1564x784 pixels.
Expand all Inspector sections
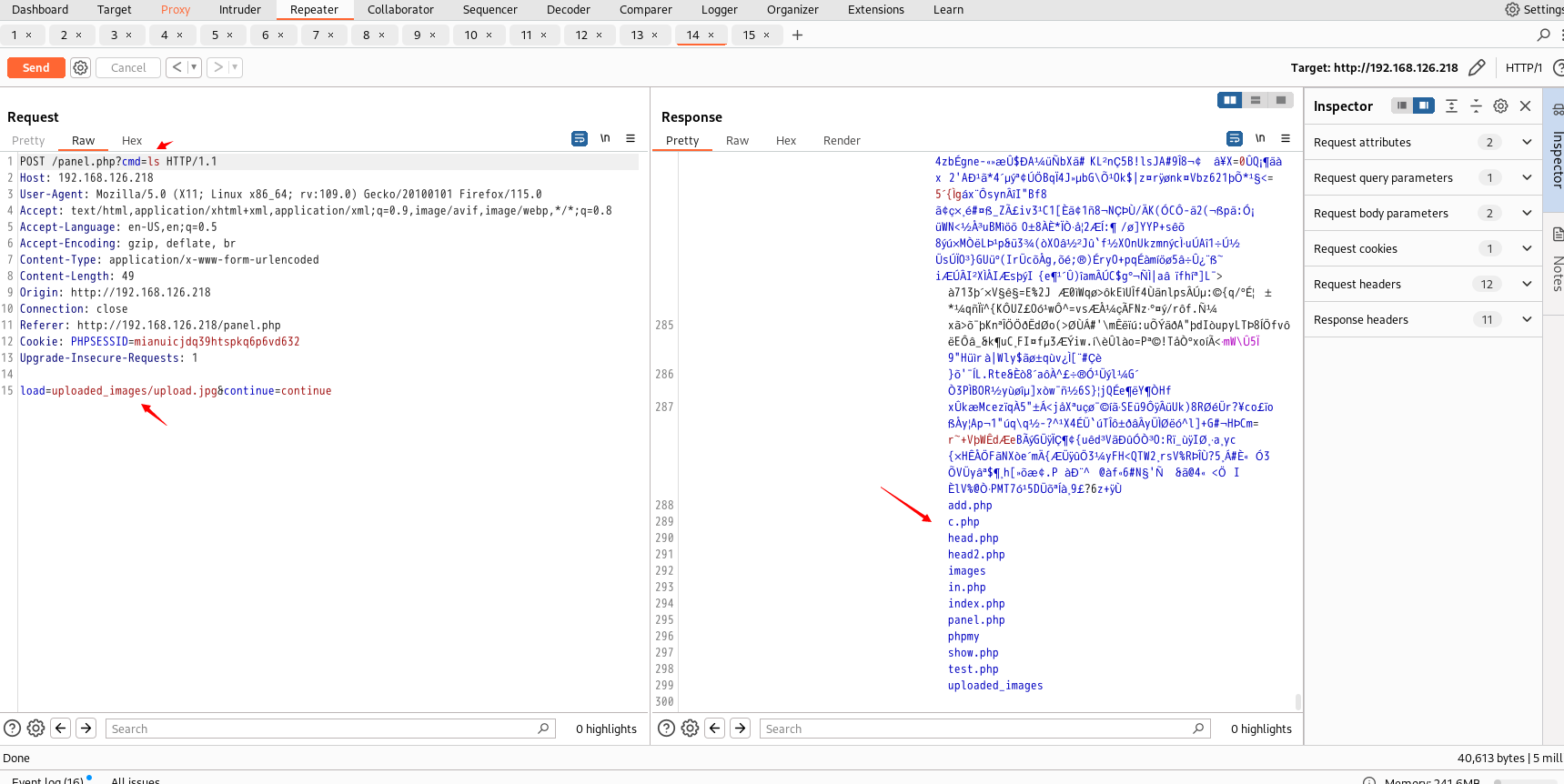click(1451, 106)
